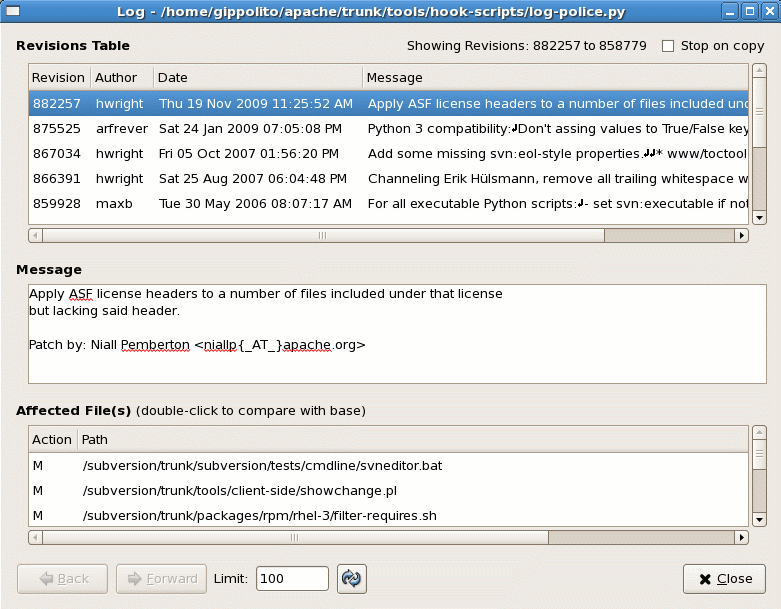Image resolution: width=781 pixels, height=609 pixels.
Task: Click inside the Message text box
Action: [x=397, y=334]
